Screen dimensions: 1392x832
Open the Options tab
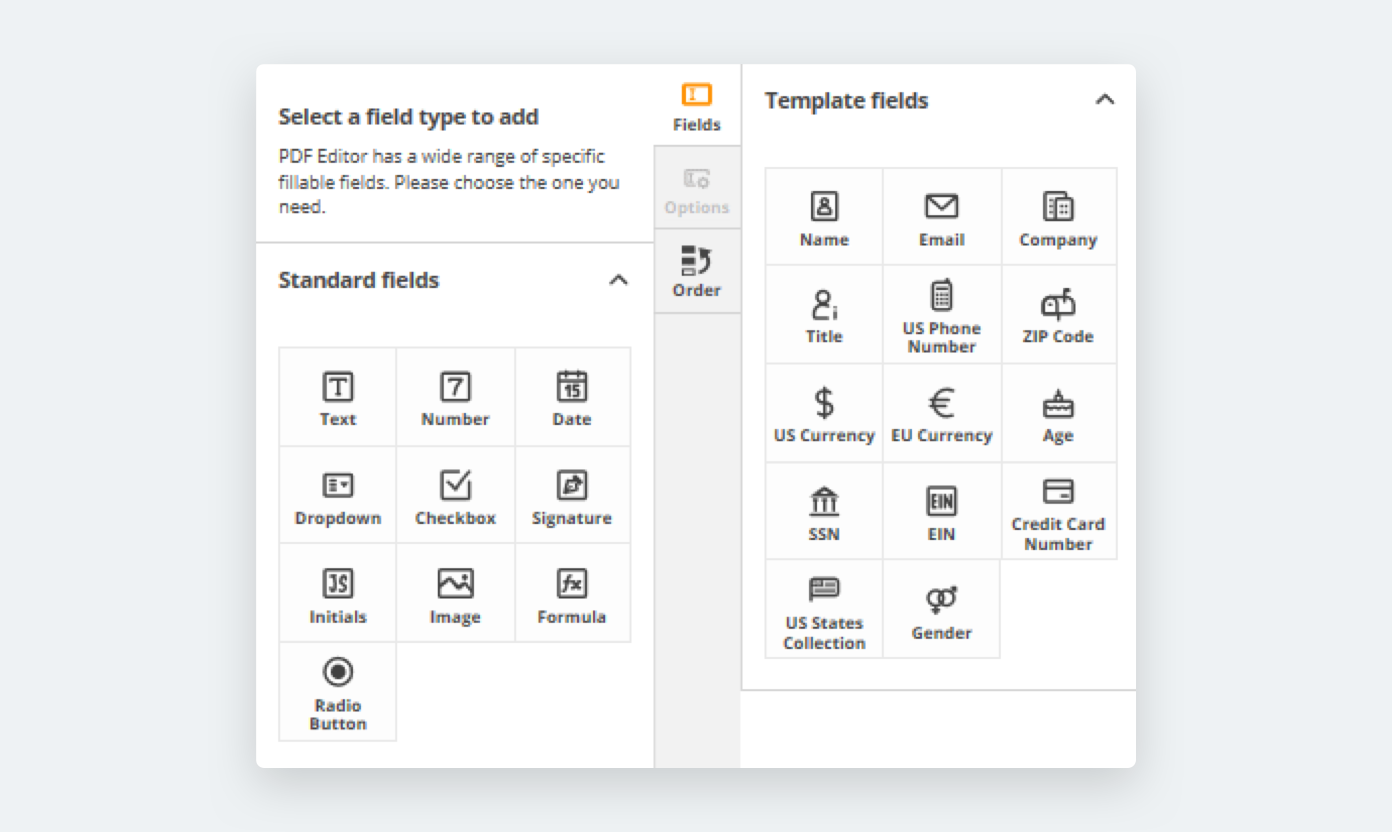point(697,190)
